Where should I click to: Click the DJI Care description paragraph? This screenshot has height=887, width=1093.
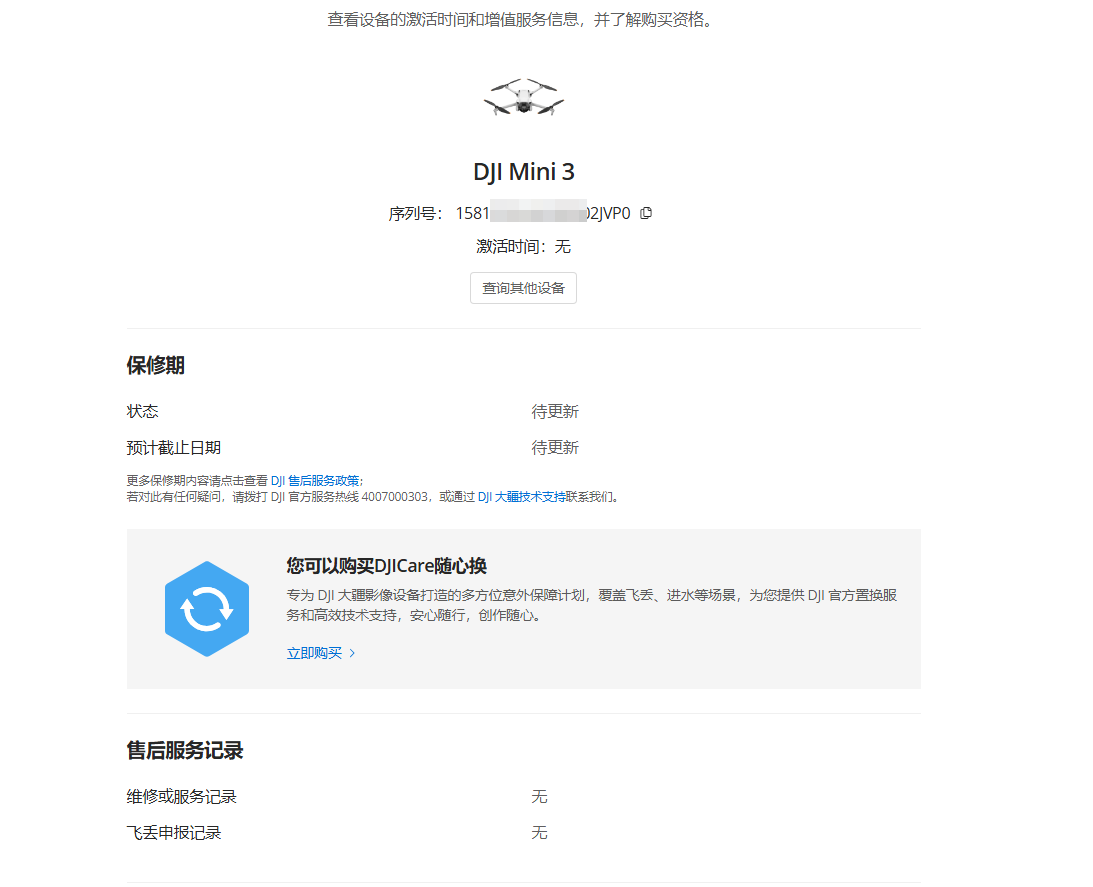pos(592,605)
